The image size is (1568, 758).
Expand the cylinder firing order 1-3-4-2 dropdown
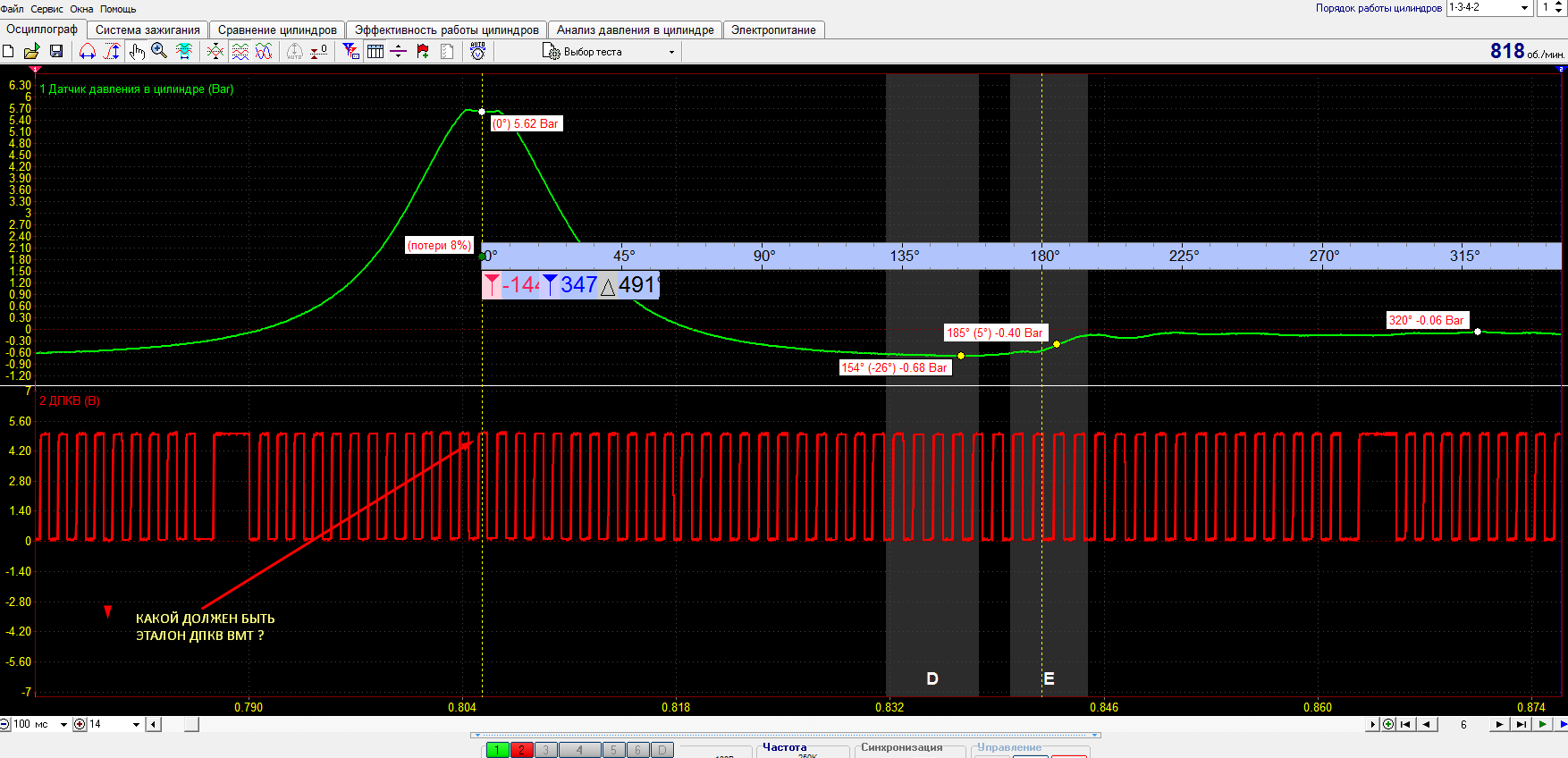[1525, 7]
